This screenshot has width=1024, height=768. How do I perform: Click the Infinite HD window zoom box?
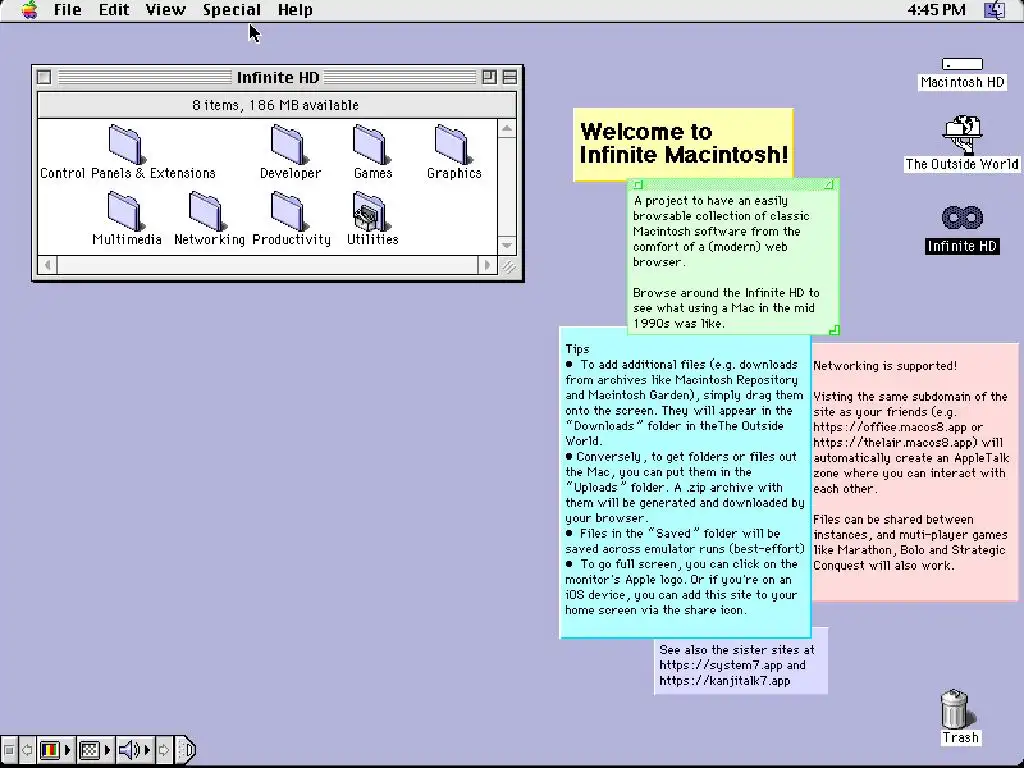(489, 77)
